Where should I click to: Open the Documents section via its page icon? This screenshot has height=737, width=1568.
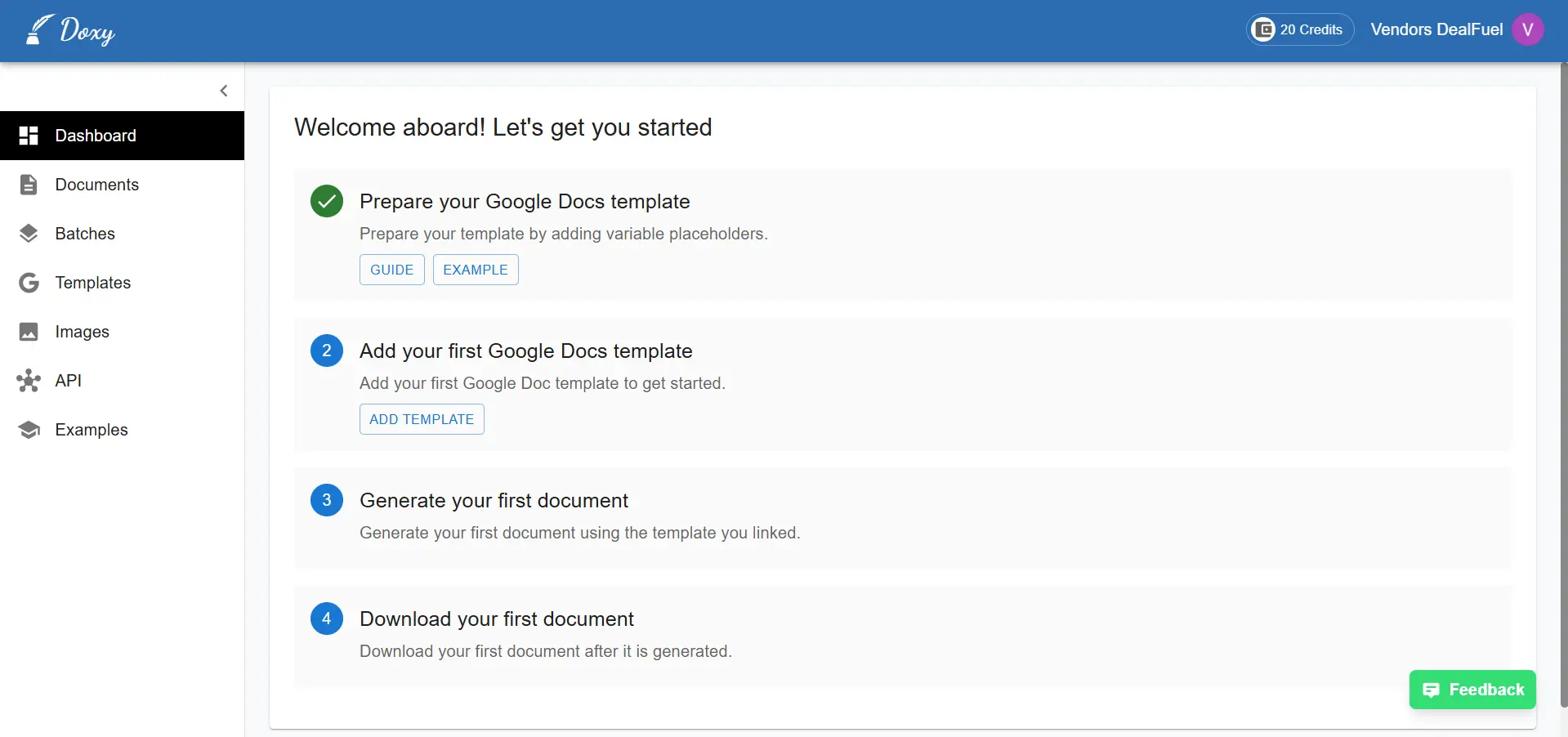(29, 185)
